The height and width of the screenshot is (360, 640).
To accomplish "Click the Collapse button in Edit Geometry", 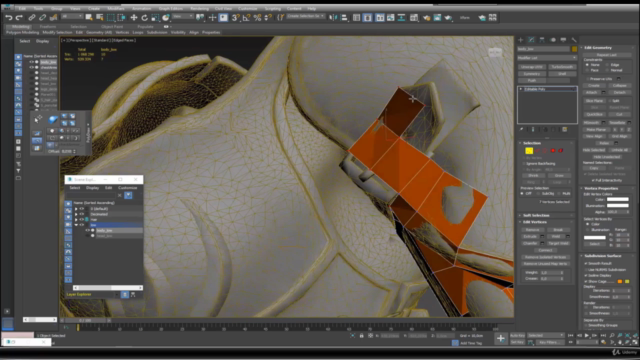I will tap(619, 86).
